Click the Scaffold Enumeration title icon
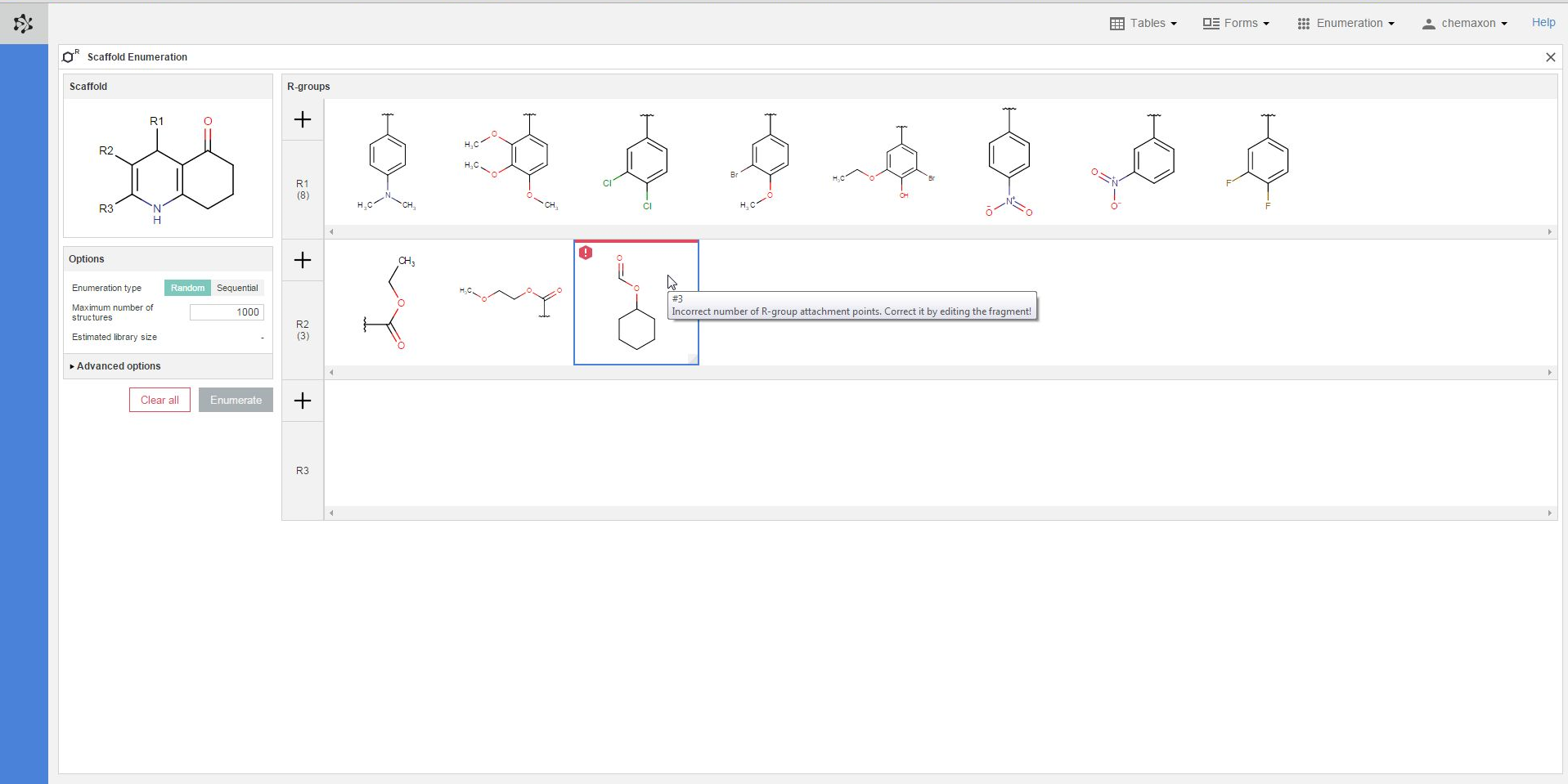1568x784 pixels. [x=71, y=56]
